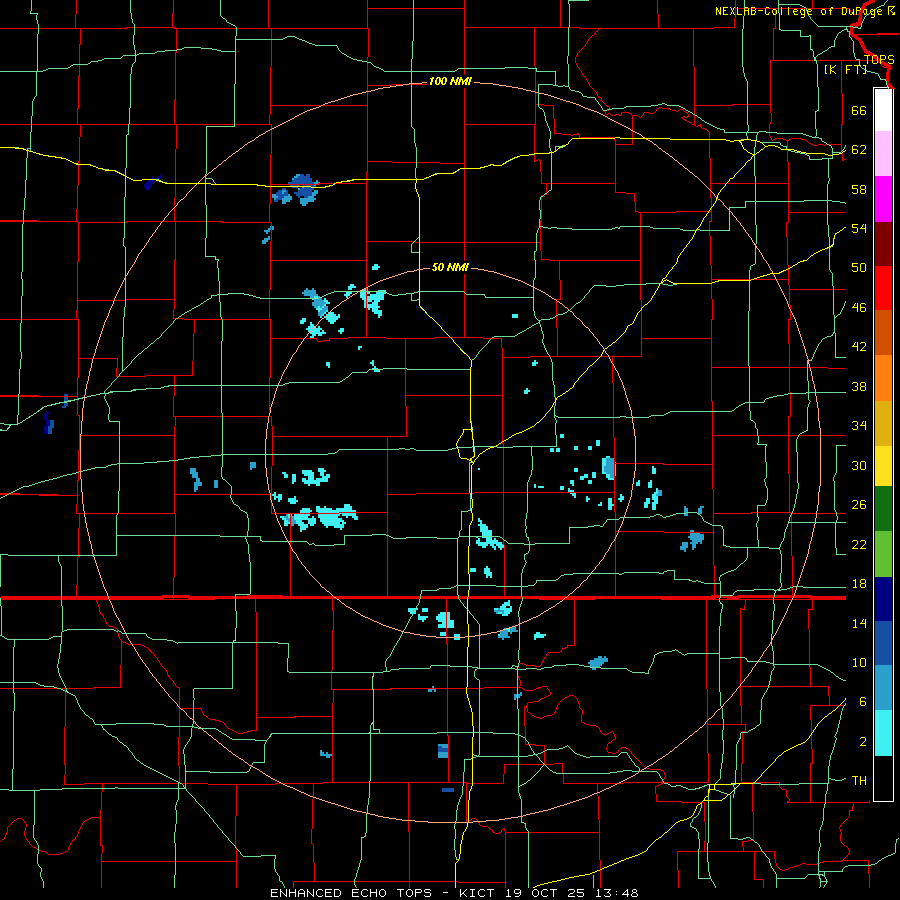Click the "38" scale value
Screen dimensions: 900x900
pos(859,386)
